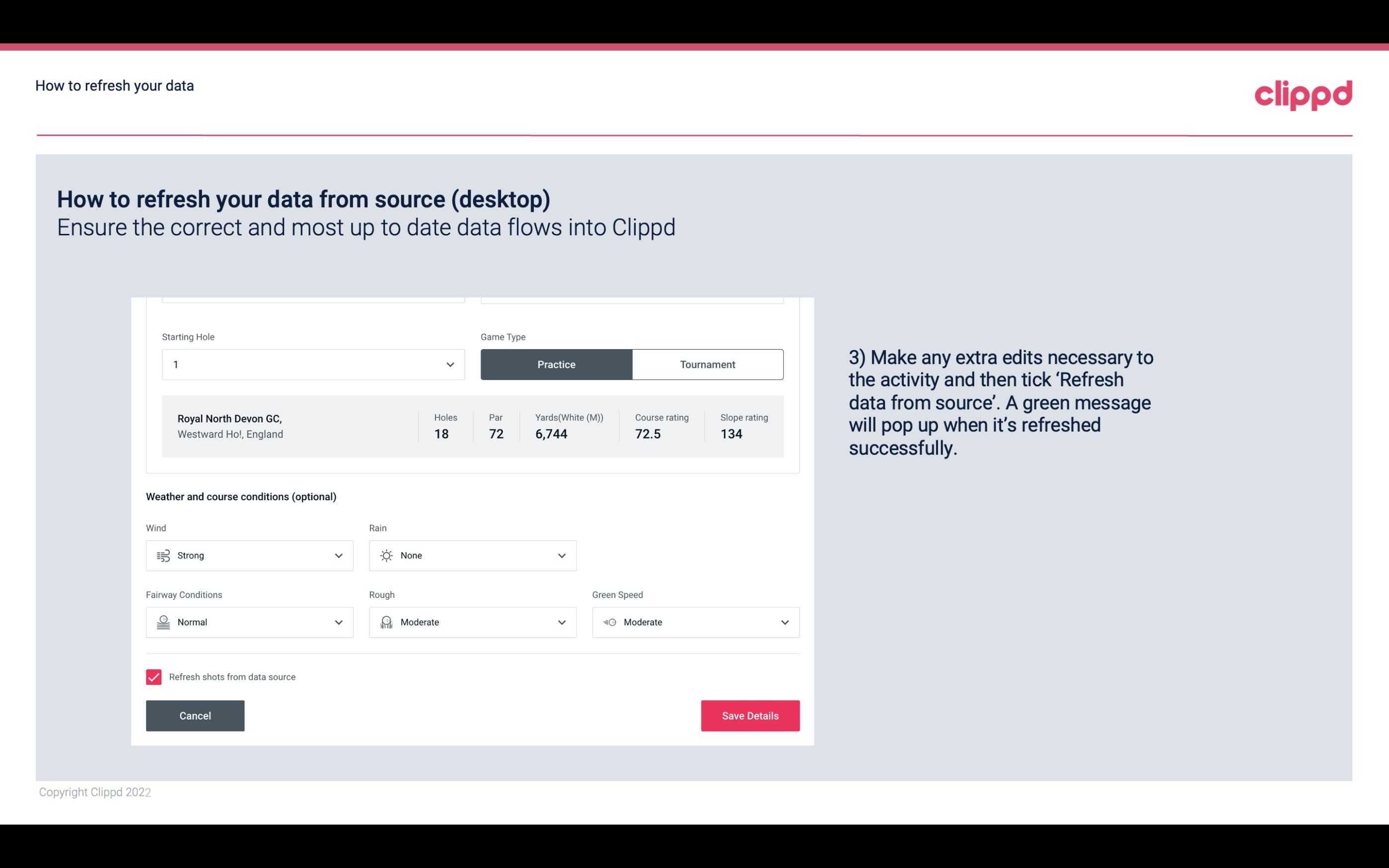This screenshot has height=868, width=1389.
Task: Expand the Starting Hole dropdown
Action: [450, 364]
